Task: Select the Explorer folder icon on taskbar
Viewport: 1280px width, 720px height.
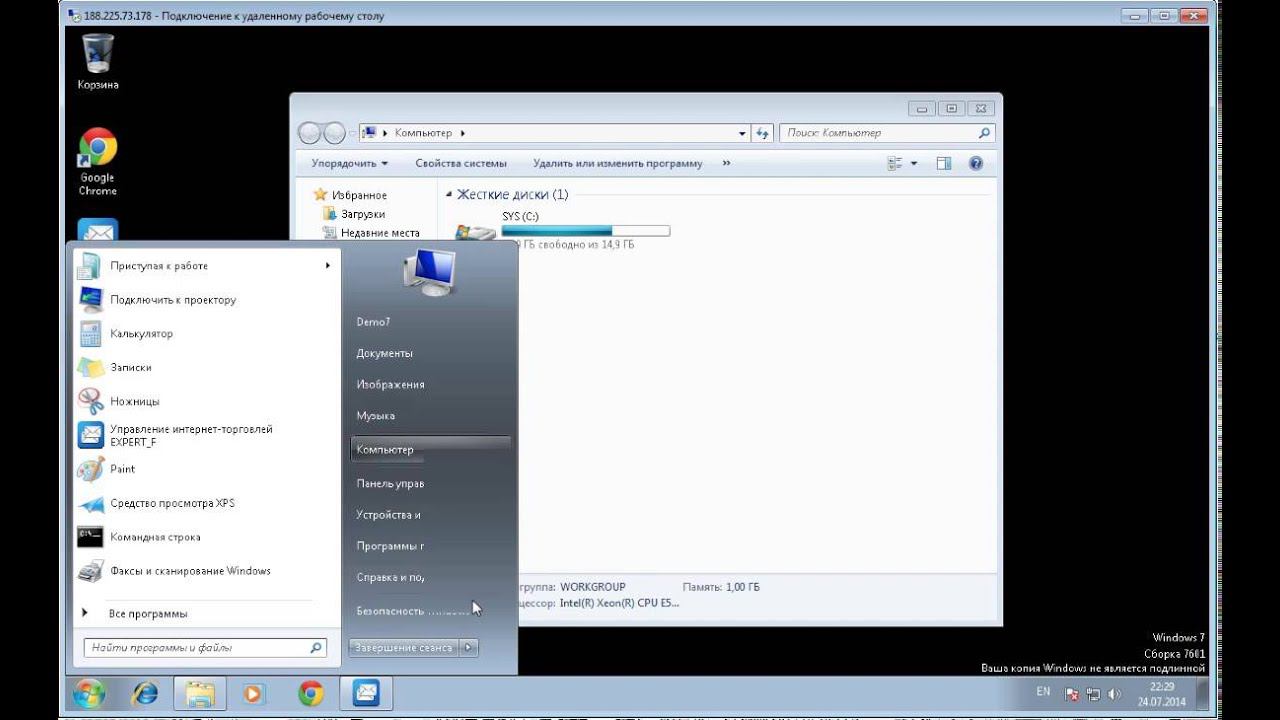Action: click(201, 693)
